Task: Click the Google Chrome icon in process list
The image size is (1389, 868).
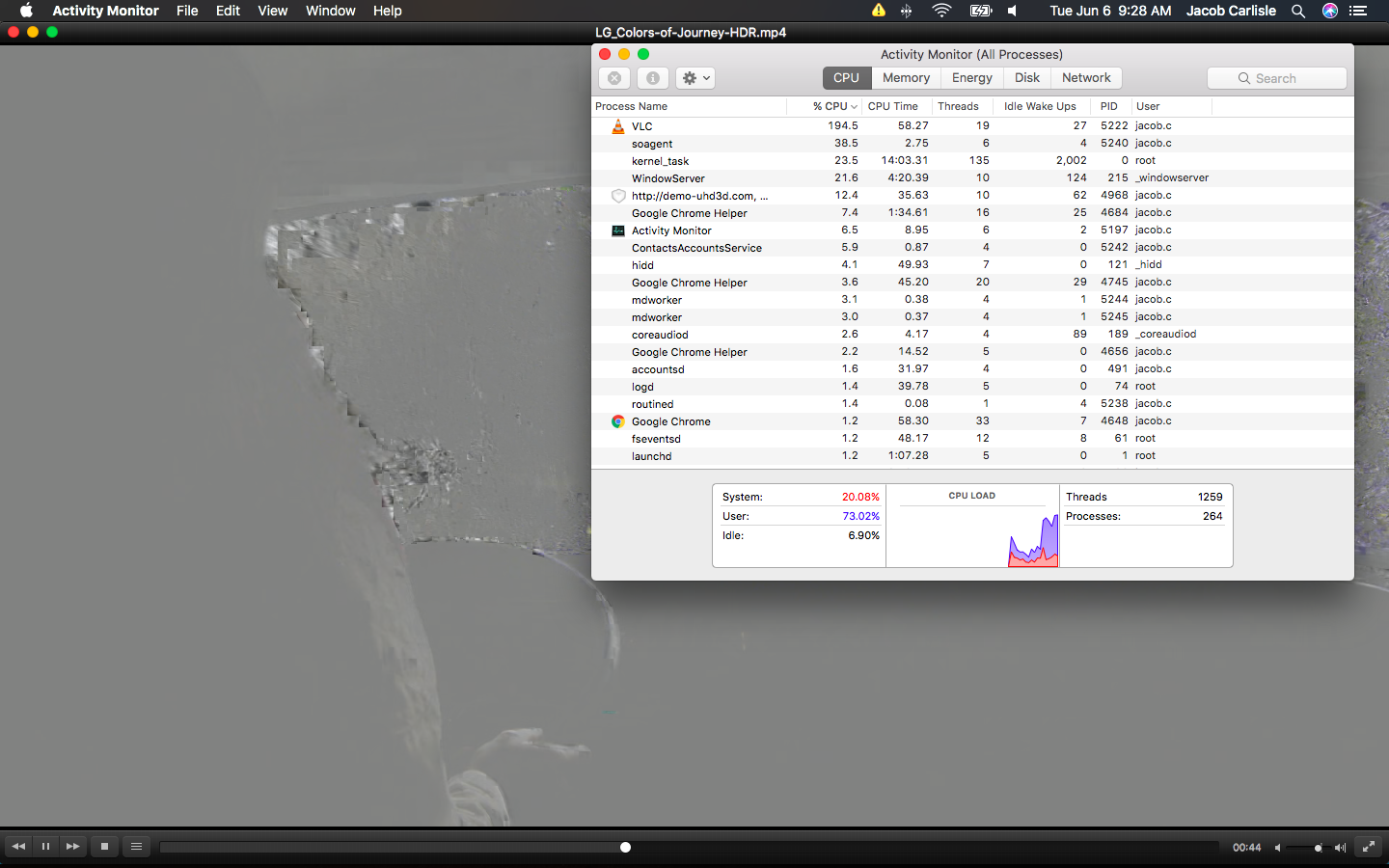Action: coord(618,421)
